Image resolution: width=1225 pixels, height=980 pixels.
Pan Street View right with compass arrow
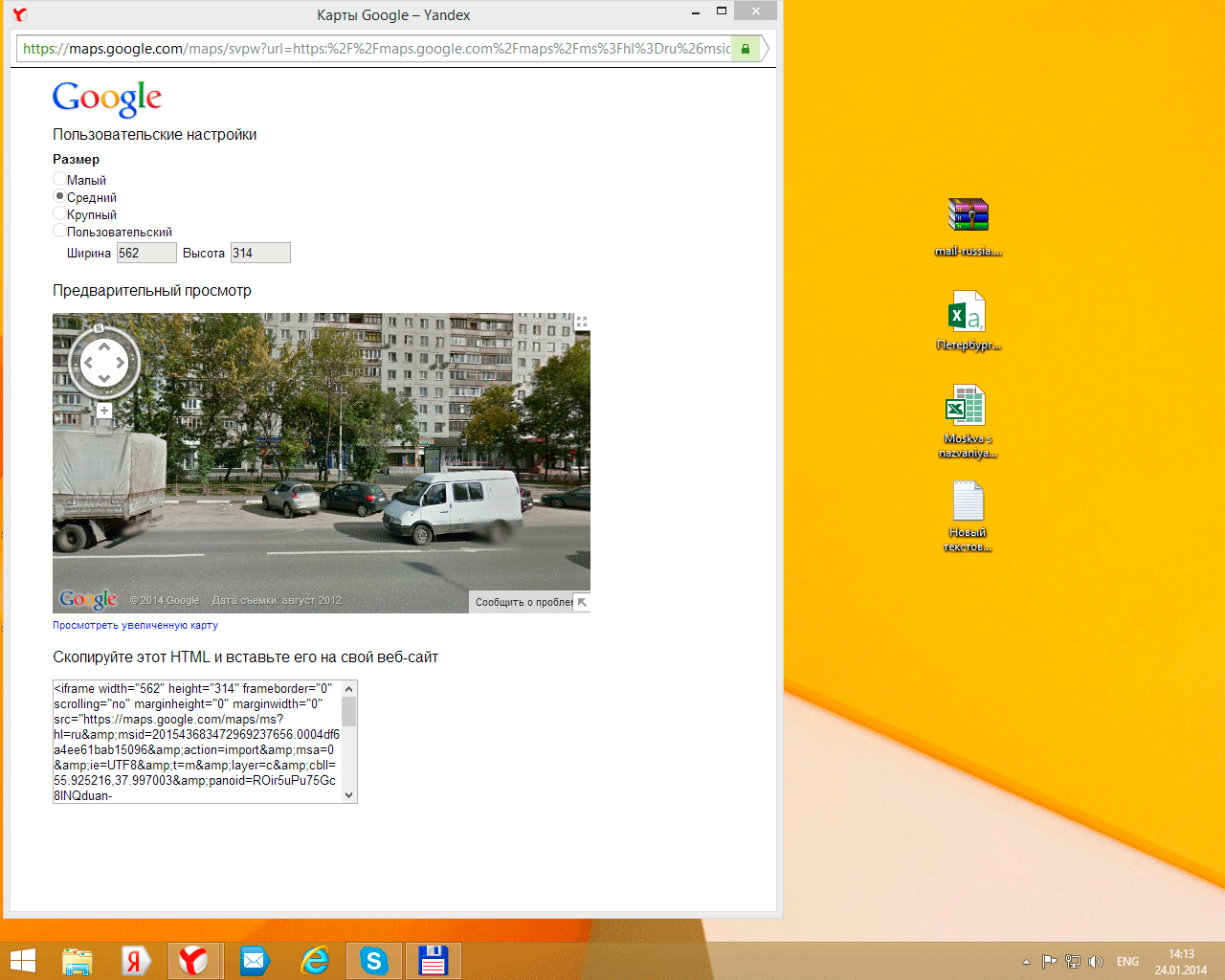point(121,363)
